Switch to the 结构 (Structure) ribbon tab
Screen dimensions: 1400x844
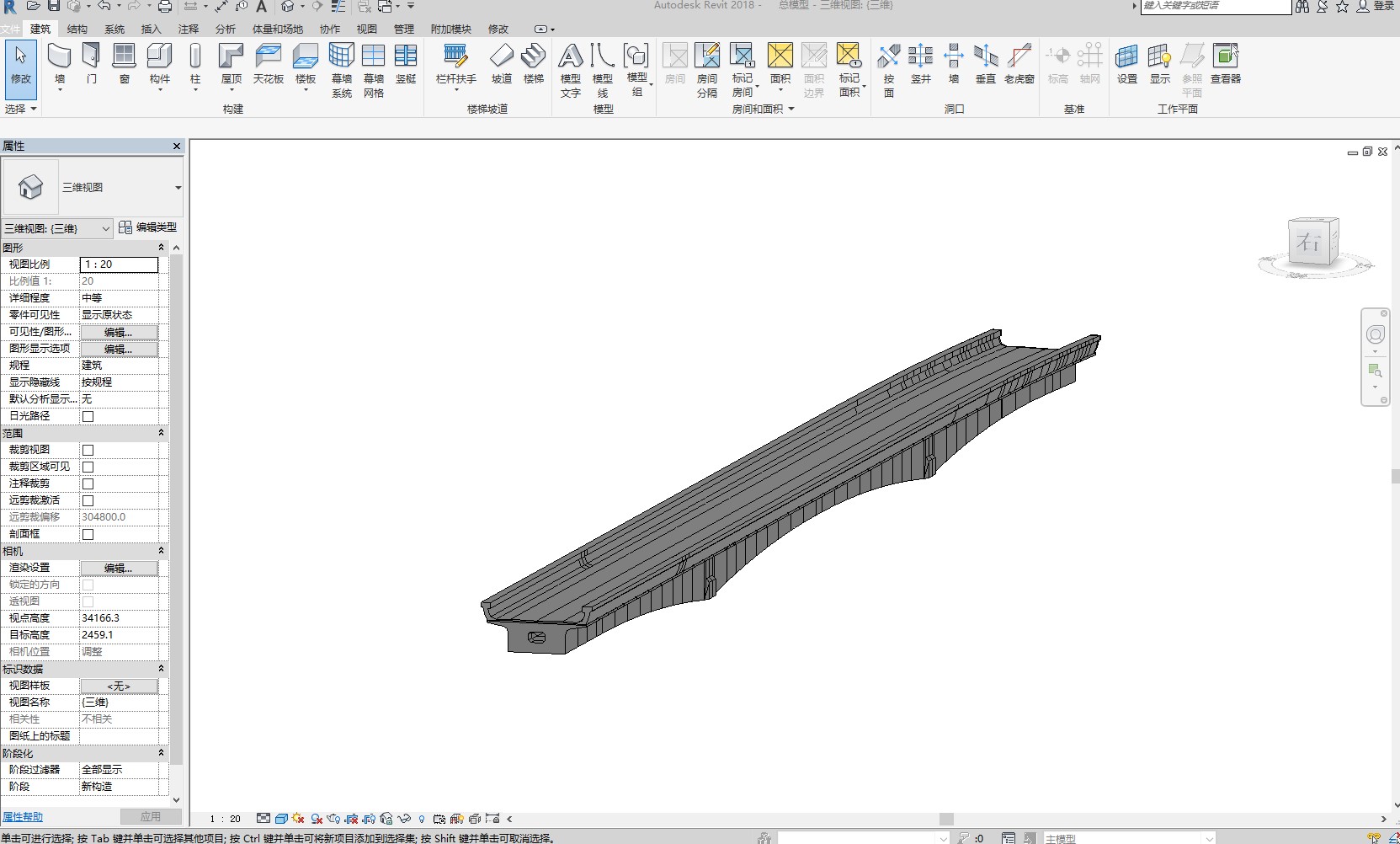click(x=77, y=29)
